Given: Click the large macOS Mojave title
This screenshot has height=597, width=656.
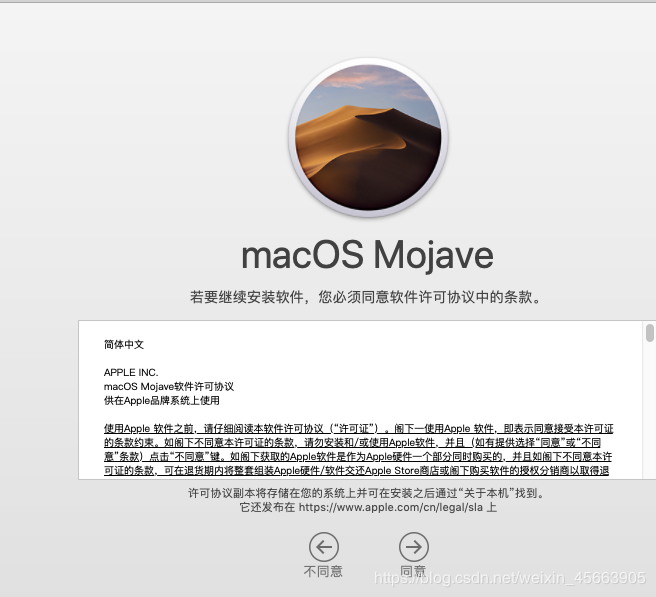Looking at the screenshot, I should (368, 255).
